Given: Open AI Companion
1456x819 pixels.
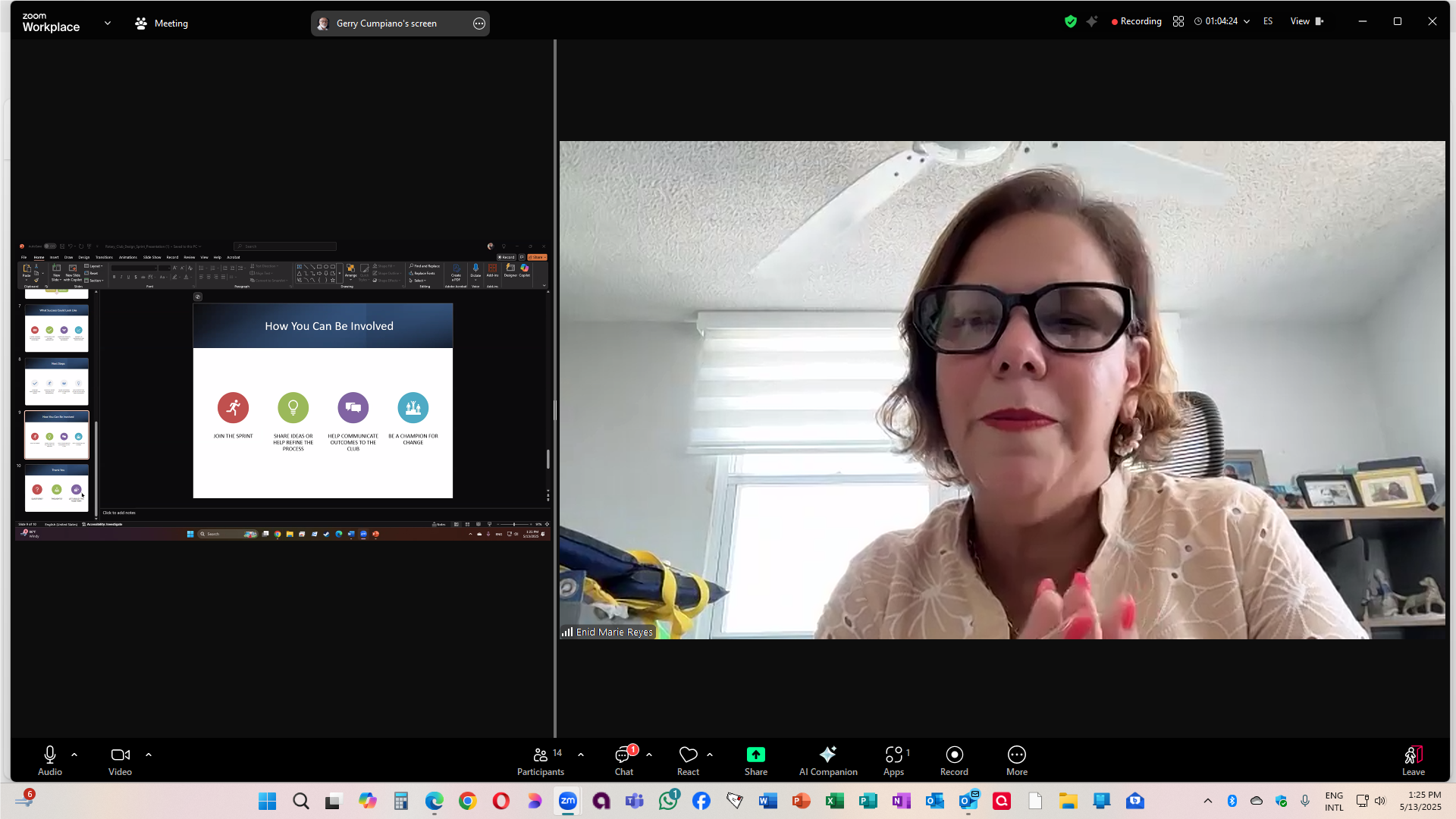Looking at the screenshot, I should [827, 755].
